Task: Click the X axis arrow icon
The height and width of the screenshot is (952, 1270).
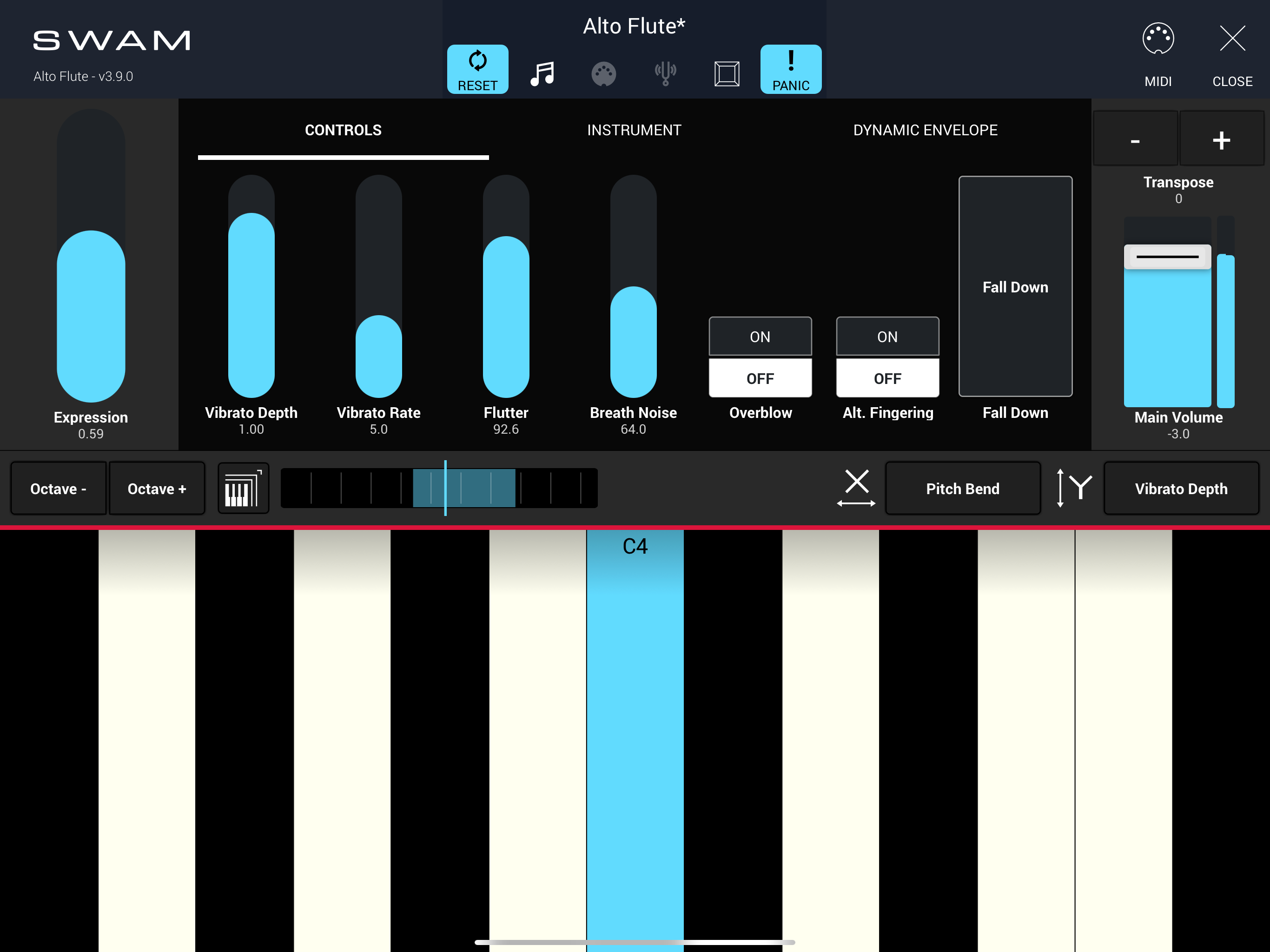Action: 856,489
